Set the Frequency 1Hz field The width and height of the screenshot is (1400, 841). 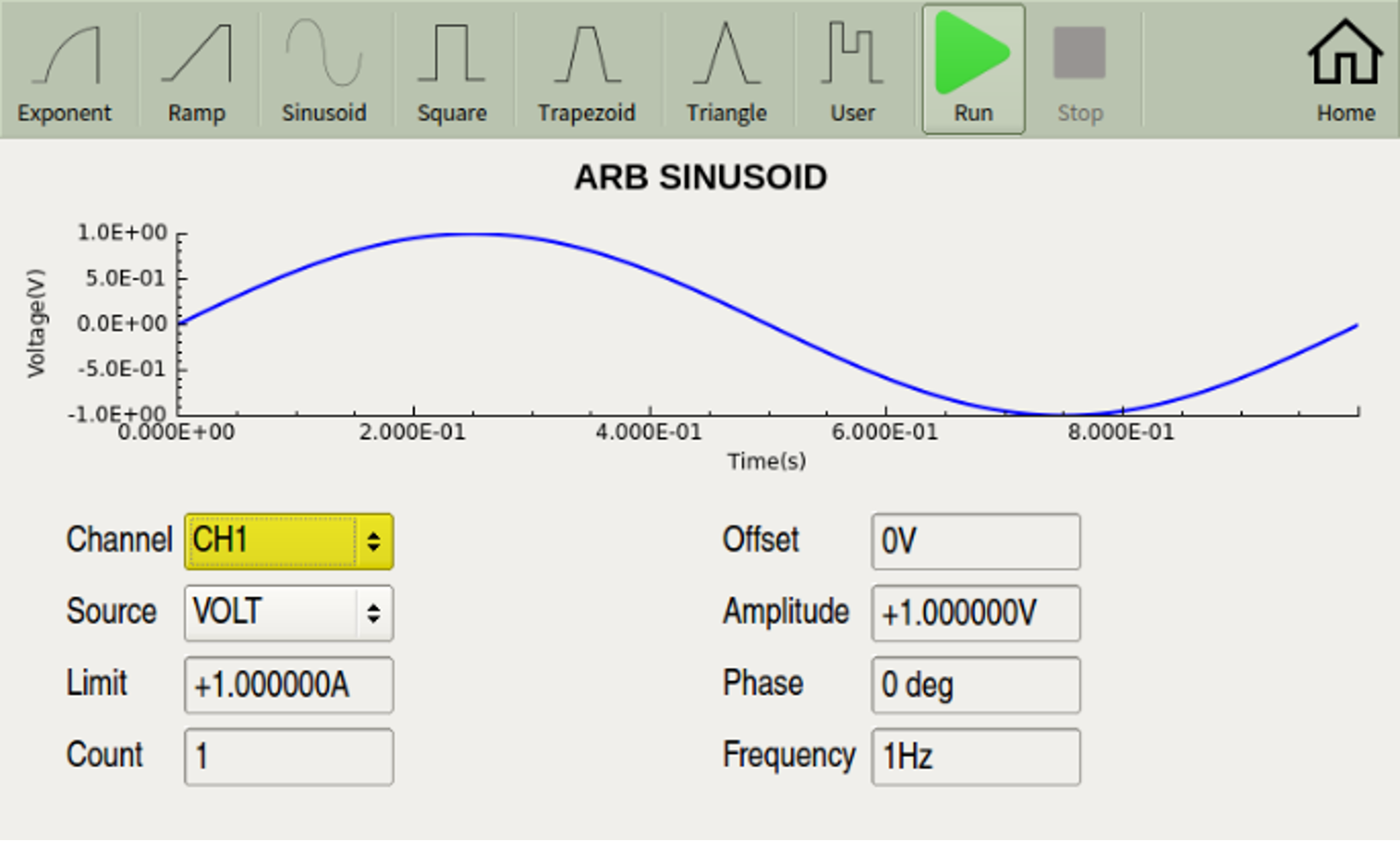(975, 756)
